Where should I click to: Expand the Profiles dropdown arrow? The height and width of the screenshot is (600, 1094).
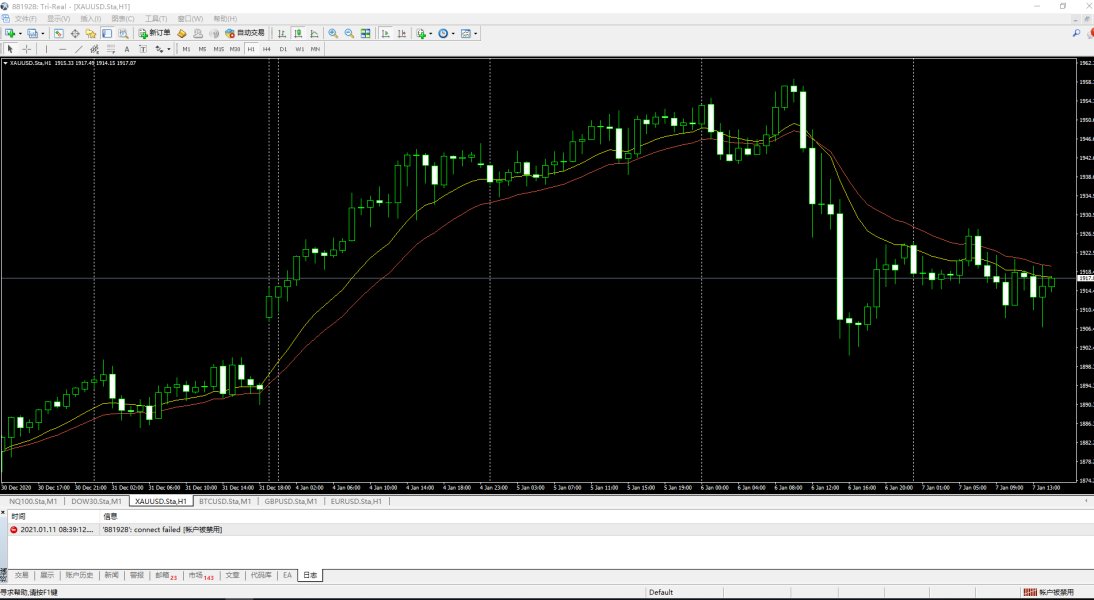tap(43, 33)
